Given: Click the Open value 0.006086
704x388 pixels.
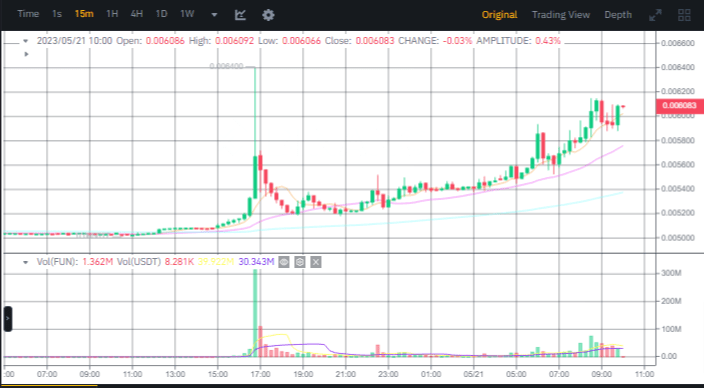Looking at the screenshot, I should click(x=165, y=41).
